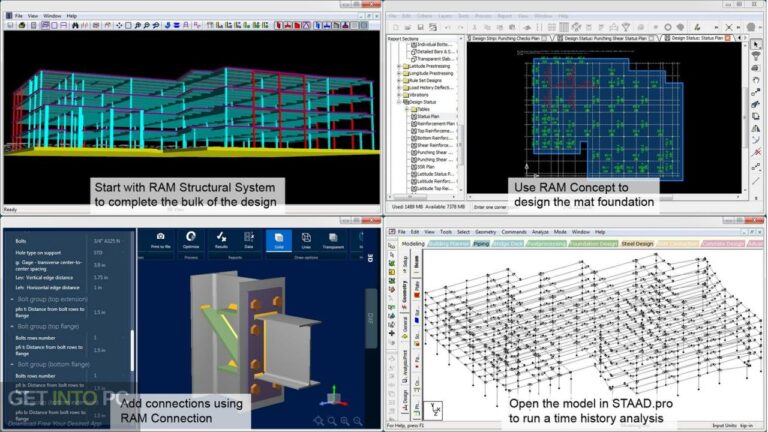Click first red column icon in RAM Structural
Screen dimensions: 768x432
point(278,25)
